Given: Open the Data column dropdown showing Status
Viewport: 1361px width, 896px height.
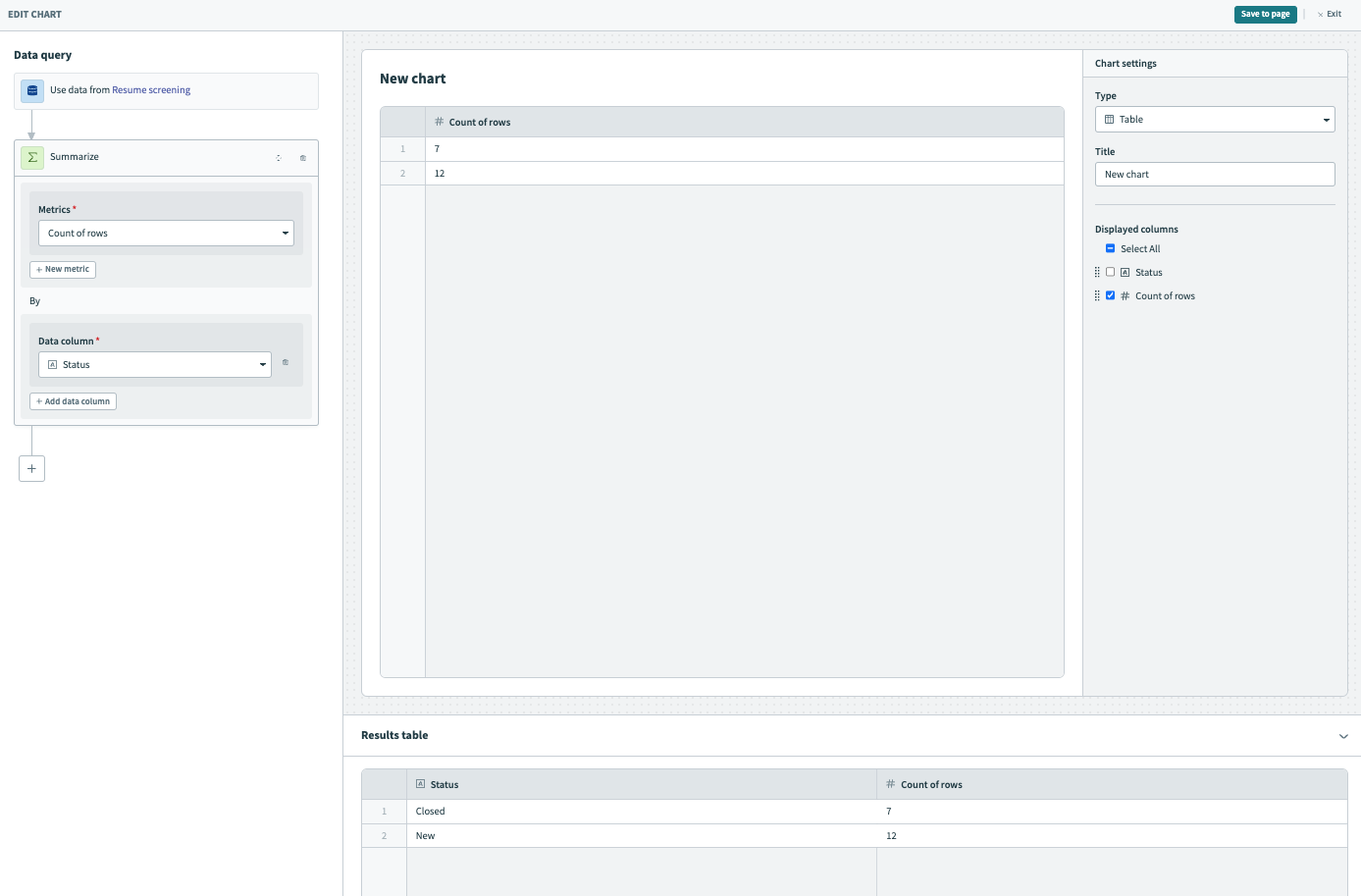Looking at the screenshot, I should pyautogui.click(x=155, y=365).
